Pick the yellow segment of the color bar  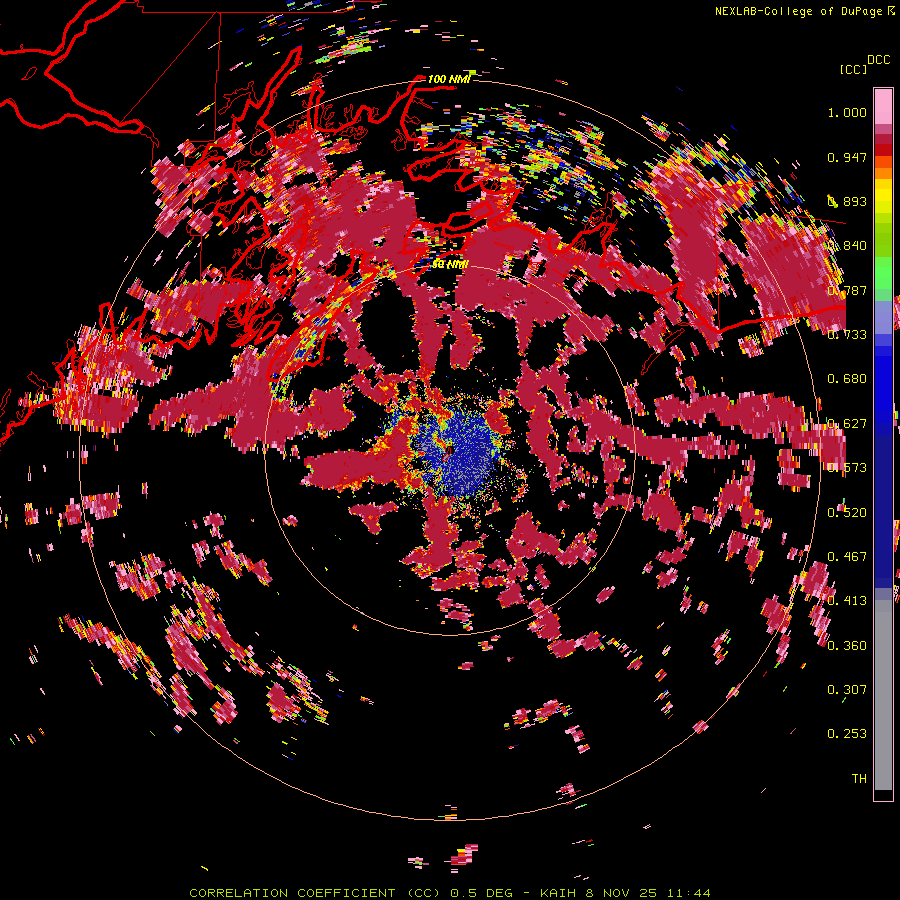point(883,196)
